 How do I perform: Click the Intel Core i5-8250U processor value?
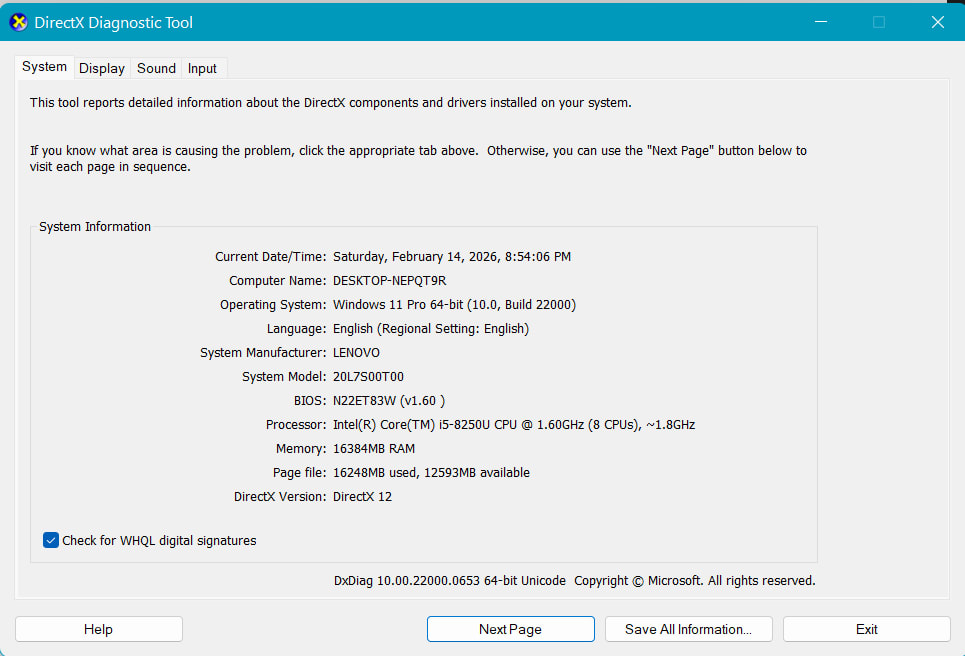click(x=514, y=425)
